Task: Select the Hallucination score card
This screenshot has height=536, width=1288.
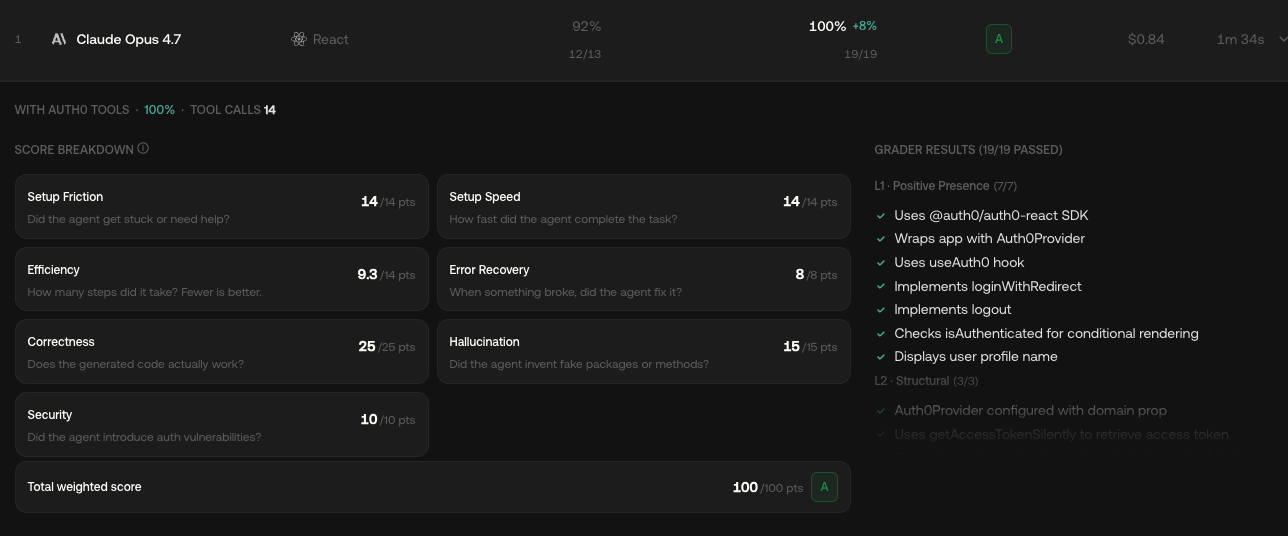Action: [644, 352]
